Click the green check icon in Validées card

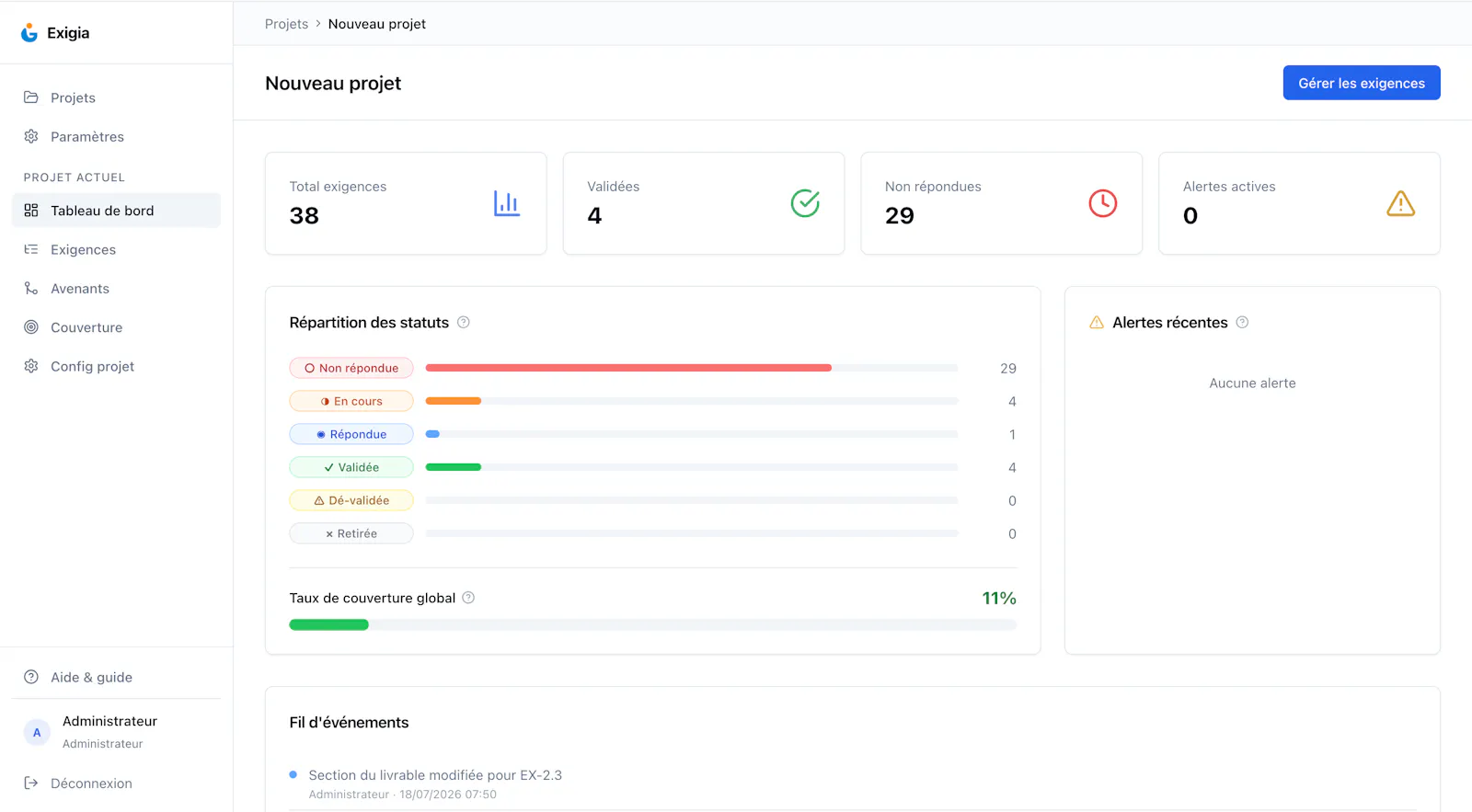coord(805,203)
